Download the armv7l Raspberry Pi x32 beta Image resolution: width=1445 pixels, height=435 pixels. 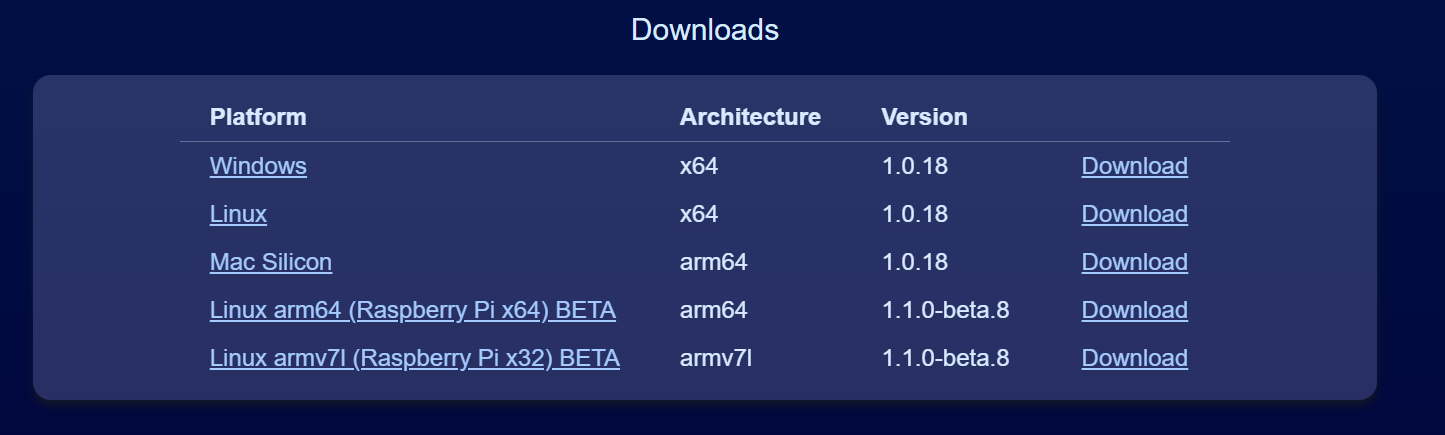pos(1134,358)
